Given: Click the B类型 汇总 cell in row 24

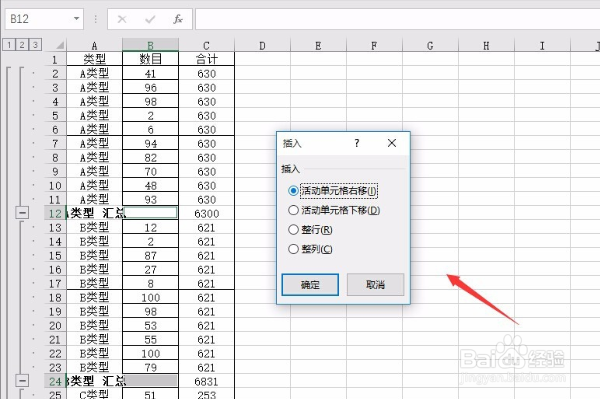Looking at the screenshot, I should [95, 381].
